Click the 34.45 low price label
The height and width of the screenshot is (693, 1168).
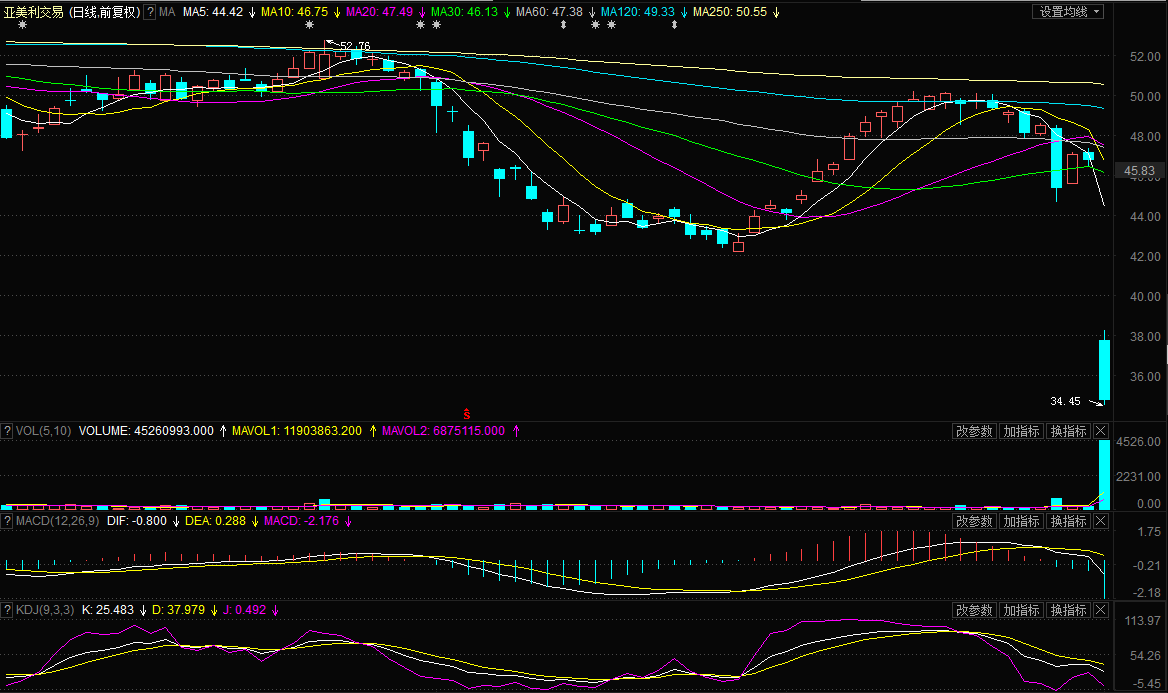click(1065, 401)
